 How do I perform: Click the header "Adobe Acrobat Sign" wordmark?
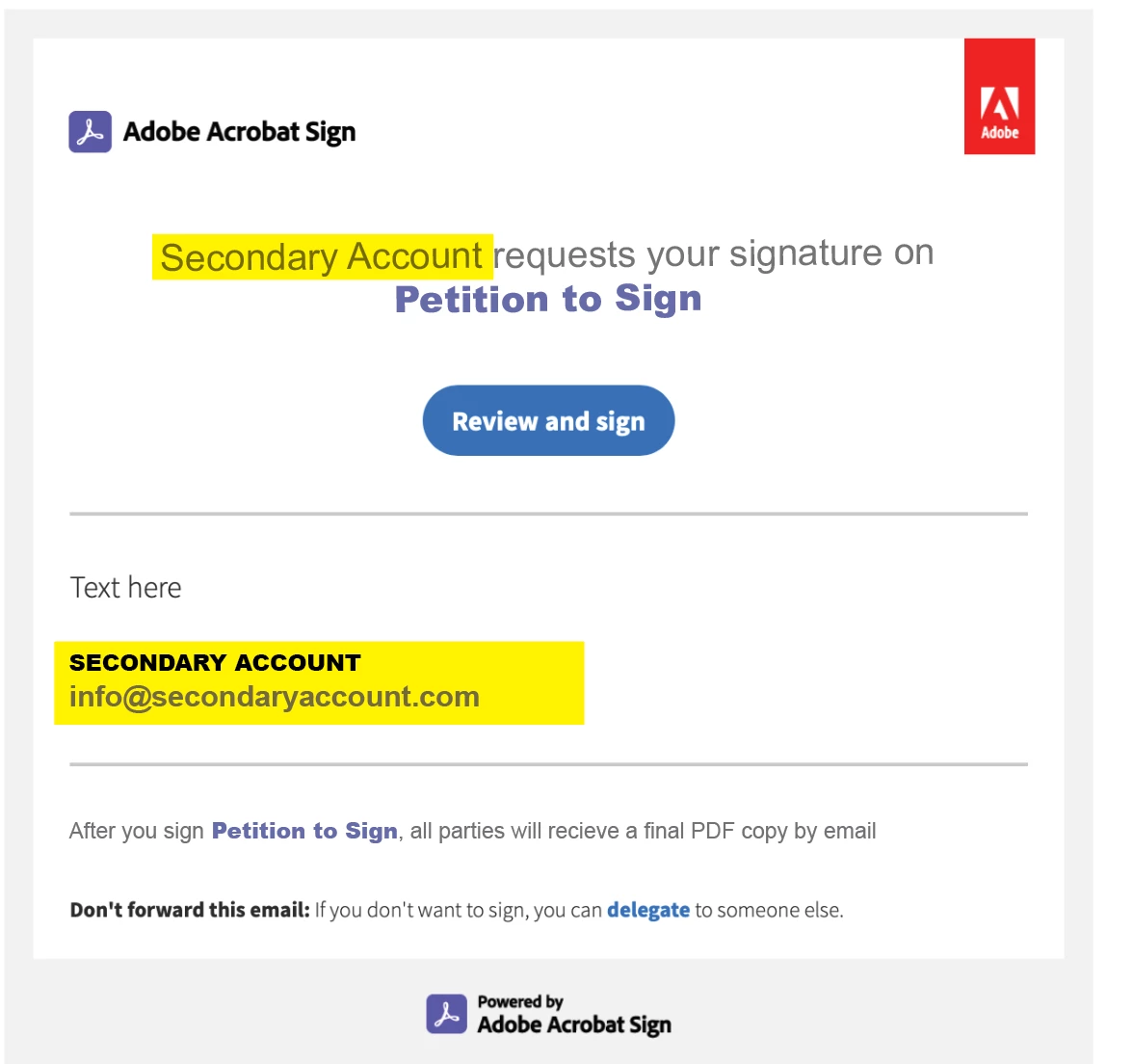click(x=239, y=132)
